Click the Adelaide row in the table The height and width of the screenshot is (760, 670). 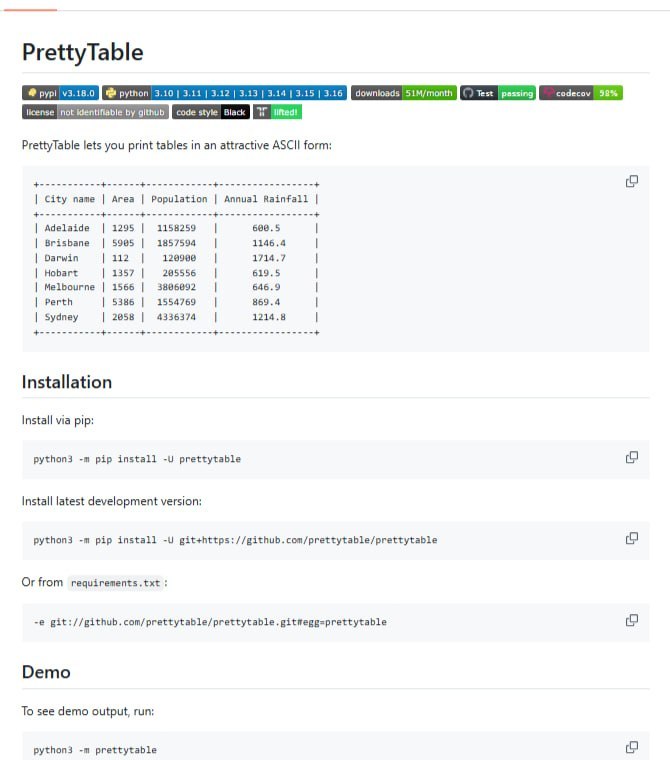click(176, 228)
